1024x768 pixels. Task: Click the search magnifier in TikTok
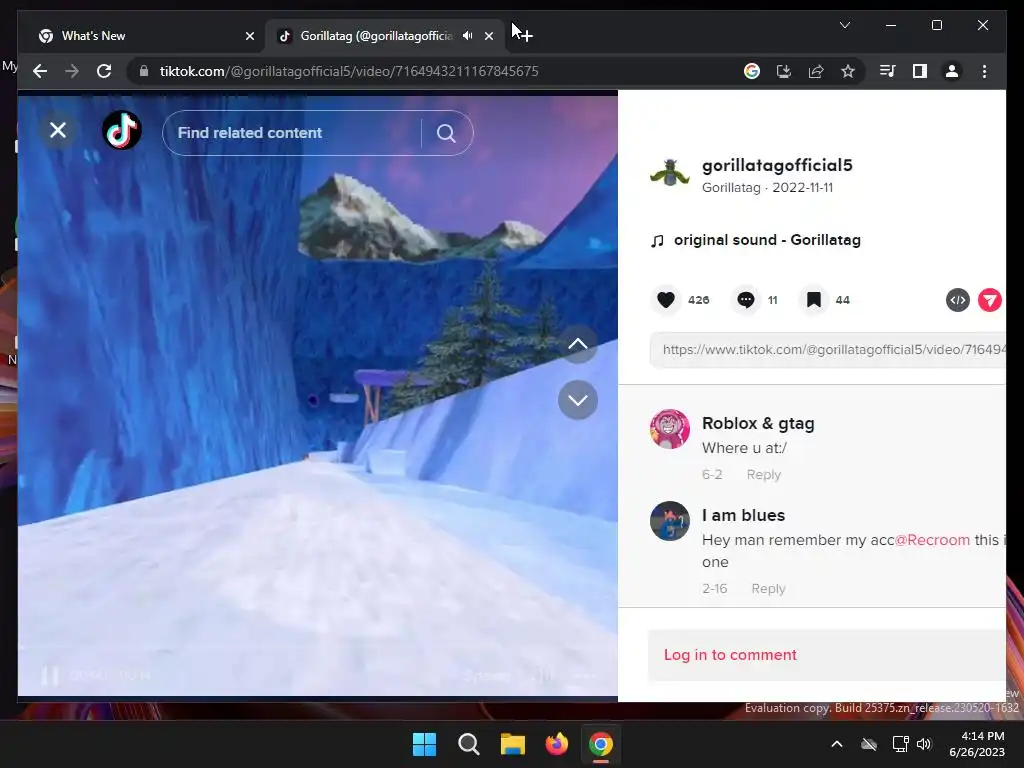tap(446, 133)
